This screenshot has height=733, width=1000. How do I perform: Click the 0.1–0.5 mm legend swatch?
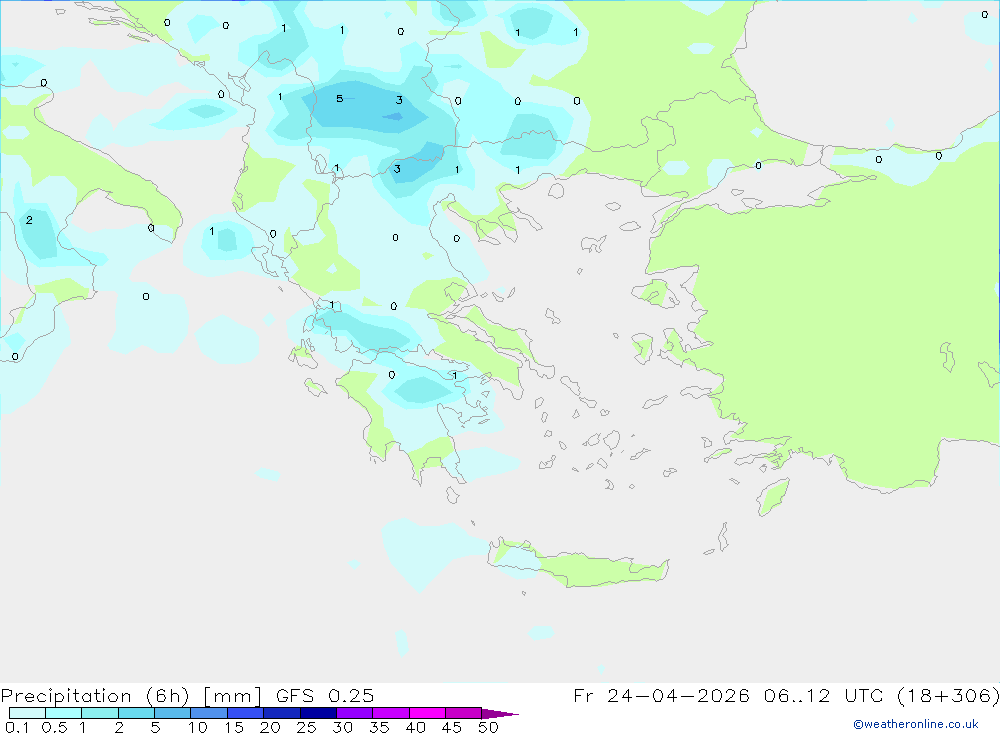coord(27,713)
